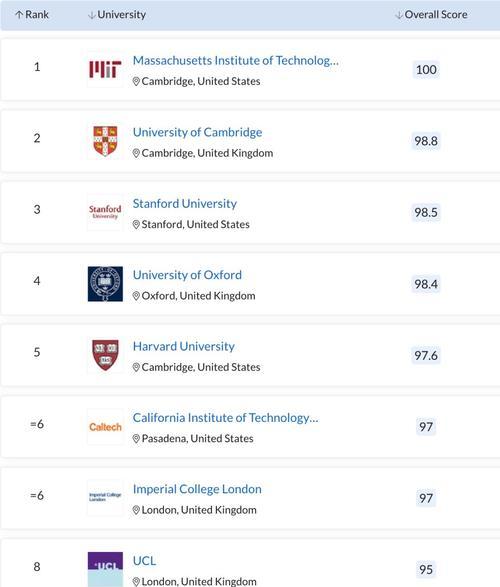The height and width of the screenshot is (587, 500).
Task: Click the Imperial College London logo
Action: click(105, 498)
